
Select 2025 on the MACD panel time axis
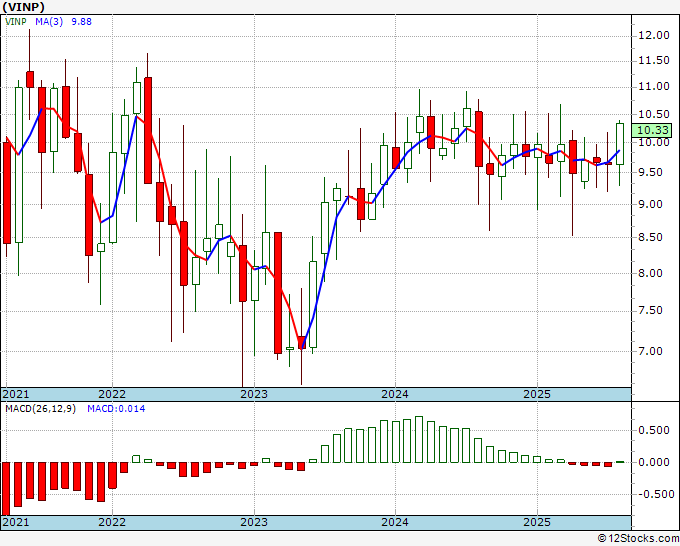[x=537, y=522]
